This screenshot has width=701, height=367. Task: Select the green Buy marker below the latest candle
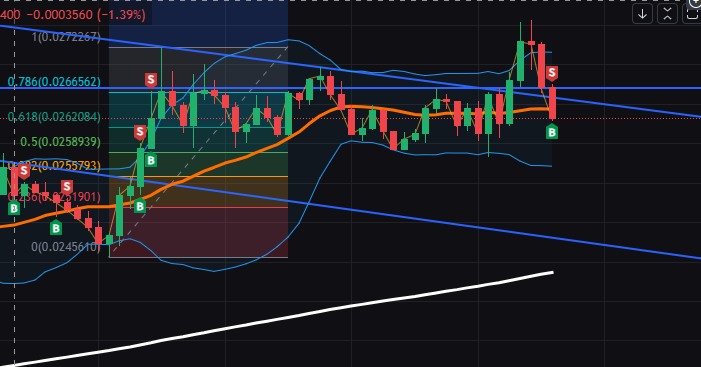point(552,132)
